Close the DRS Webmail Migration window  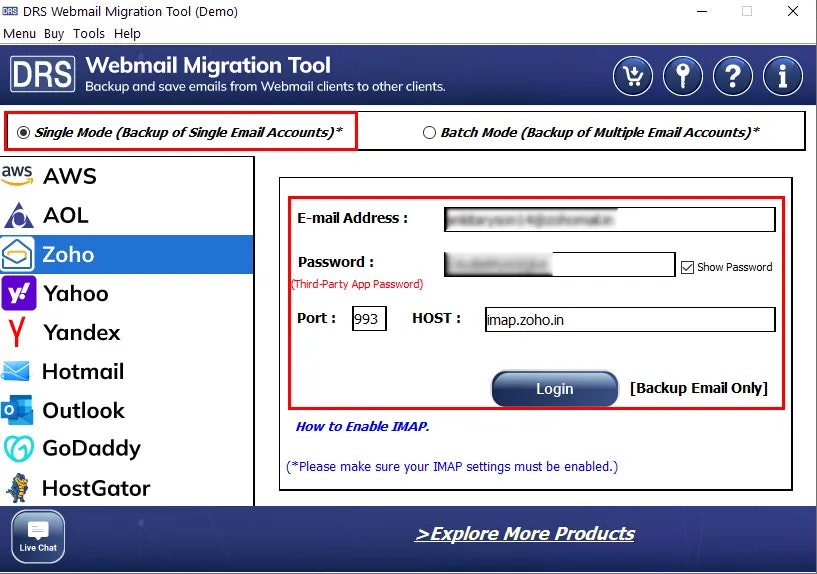[x=793, y=11]
